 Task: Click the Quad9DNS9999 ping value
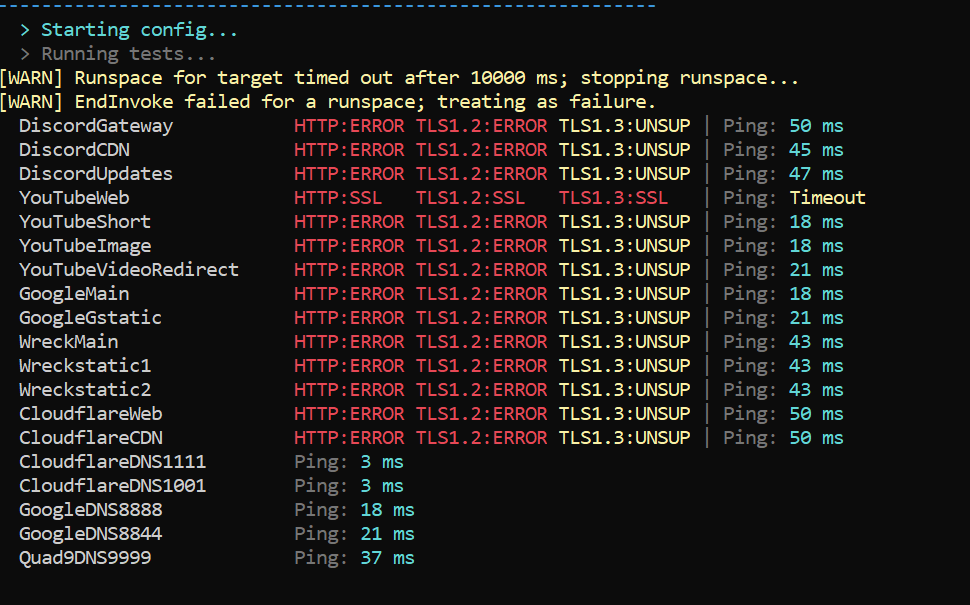tap(387, 558)
